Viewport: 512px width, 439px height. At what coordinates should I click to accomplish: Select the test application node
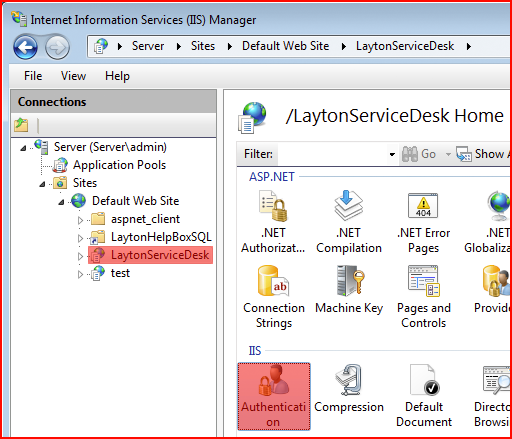[120, 273]
